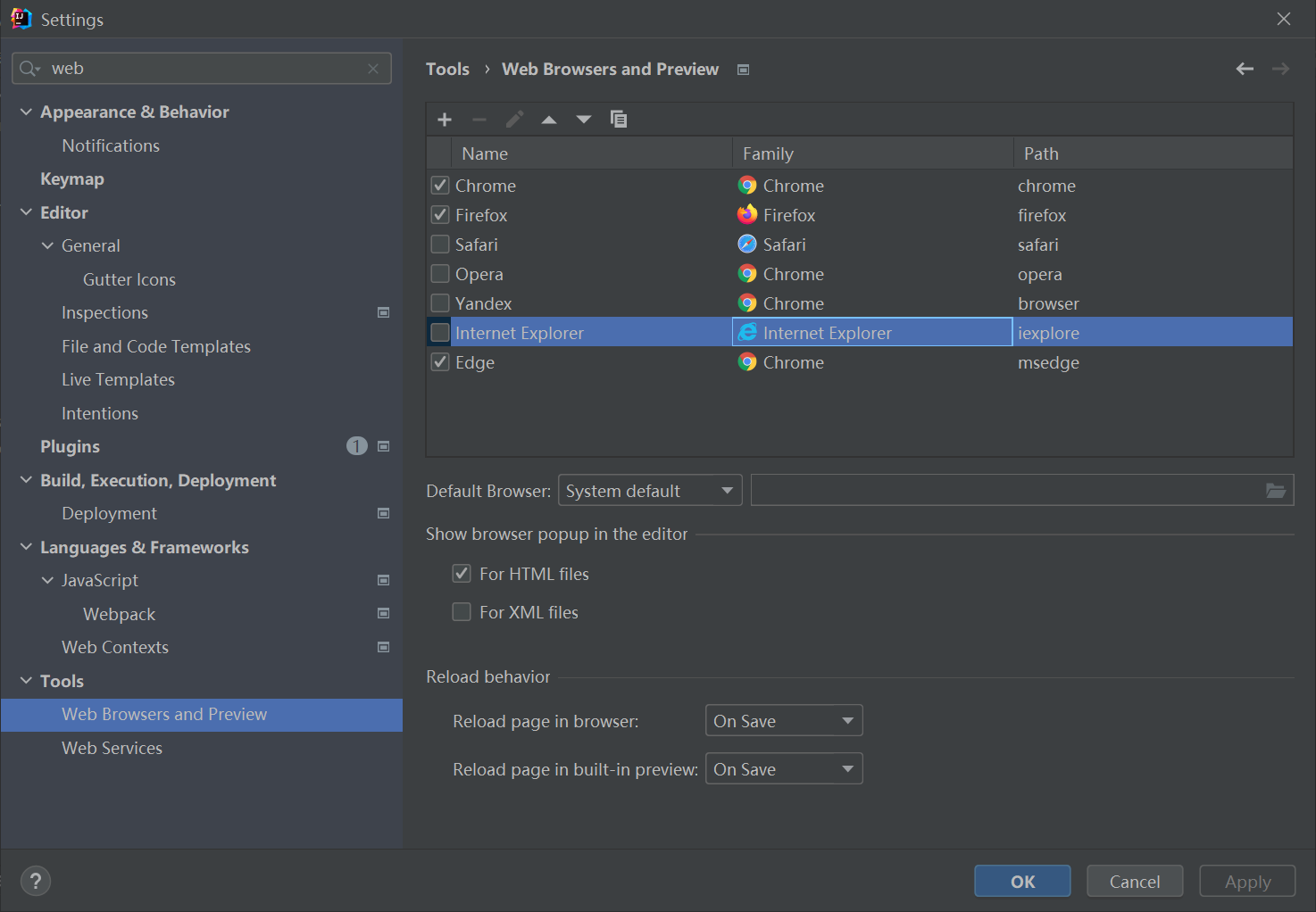Open the Live Templates page

(x=118, y=379)
